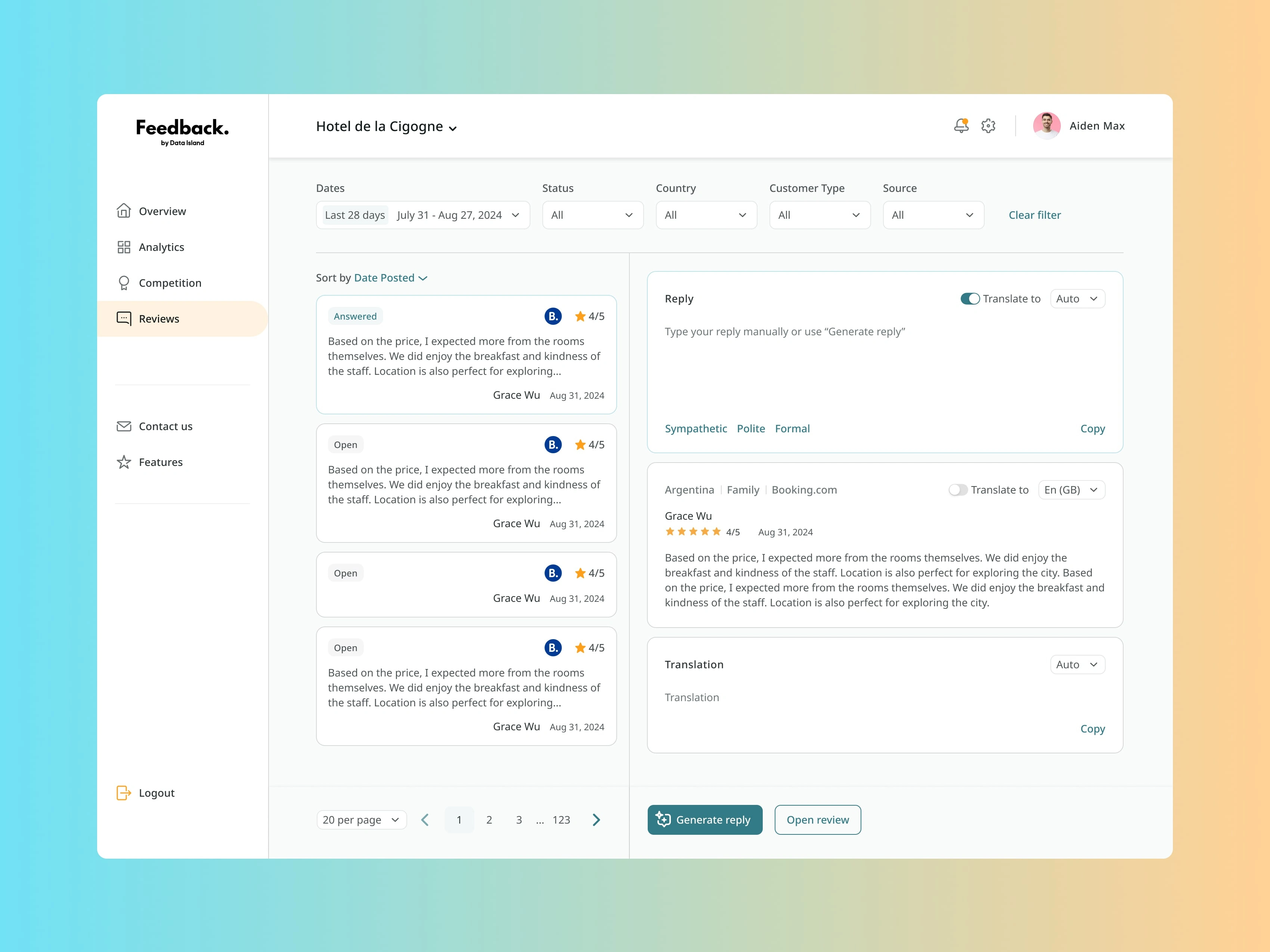Screen dimensions: 1270x952
Task: Open Sort by Date Posted dropdown
Action: pyautogui.click(x=391, y=278)
